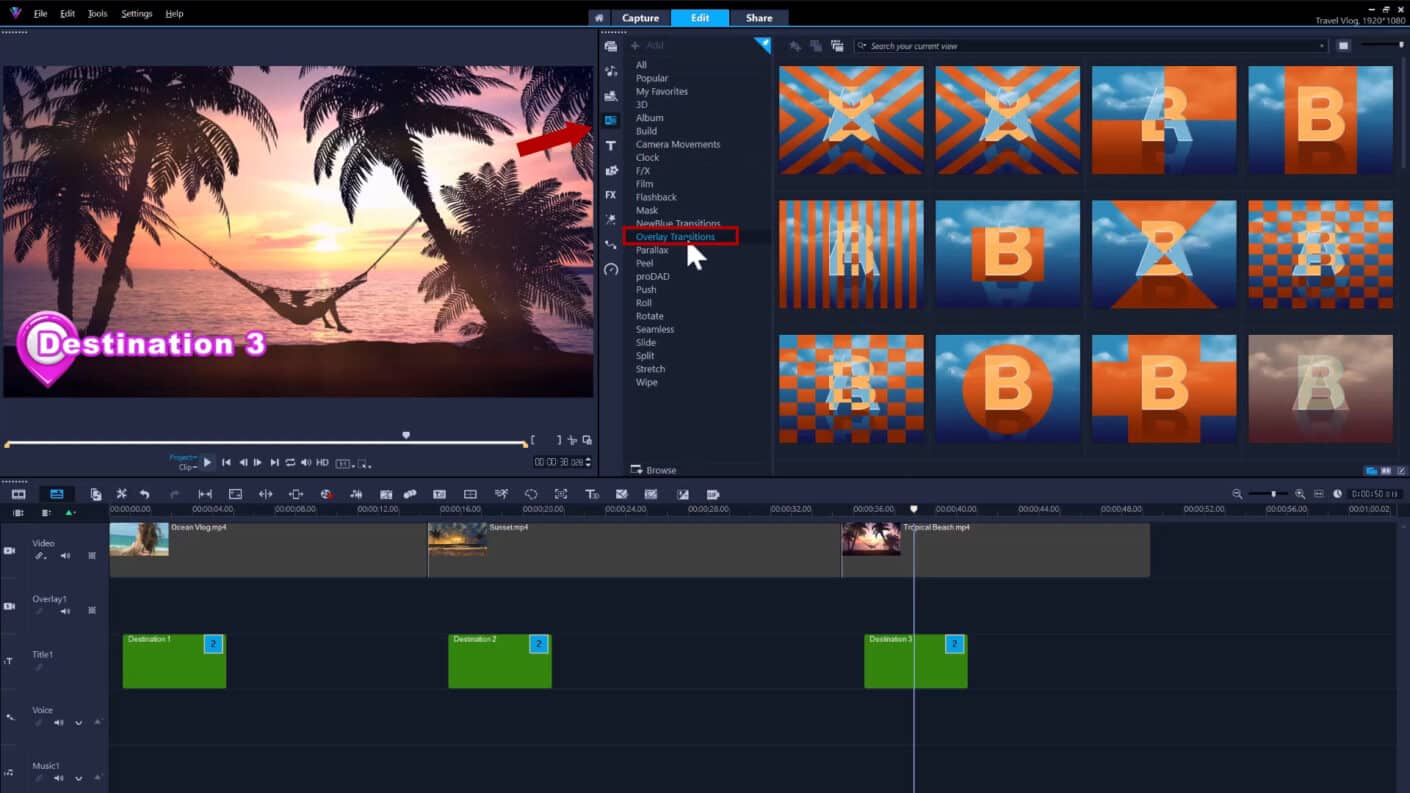Click the Add button in the library panel
This screenshot has width=1410, height=793.
[646, 45]
